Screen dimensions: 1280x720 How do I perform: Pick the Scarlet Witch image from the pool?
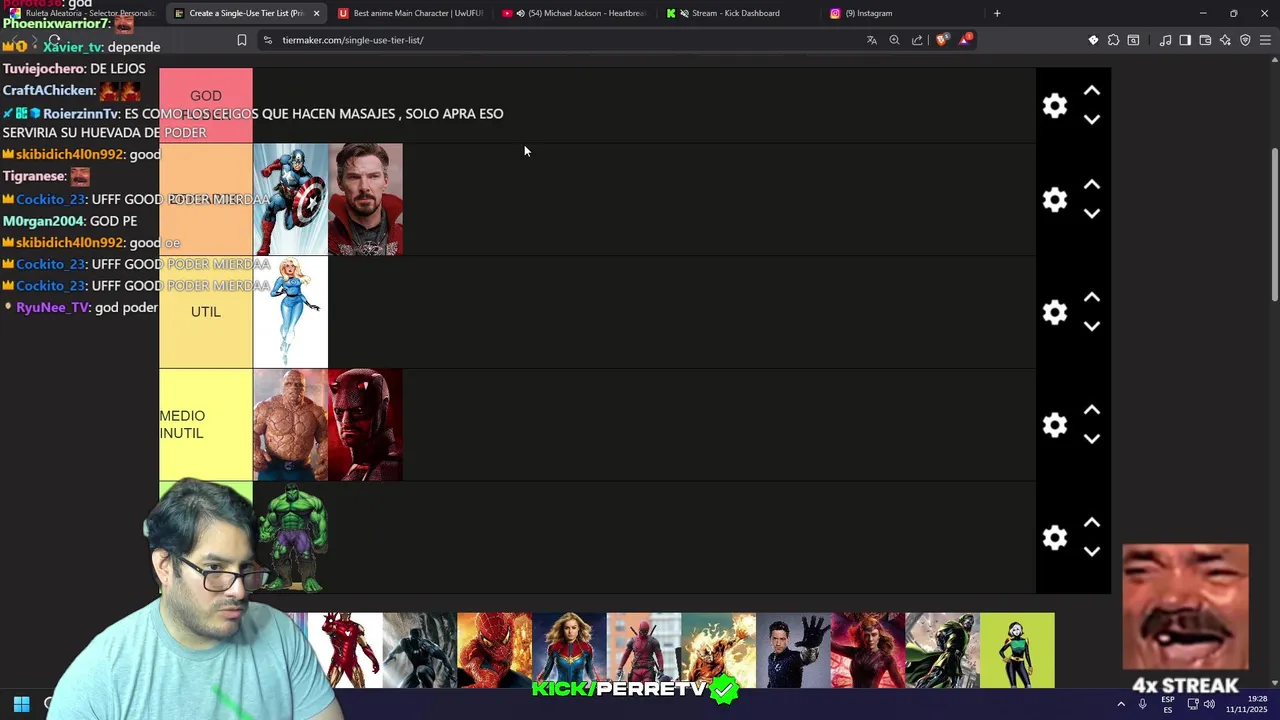tap(868, 650)
